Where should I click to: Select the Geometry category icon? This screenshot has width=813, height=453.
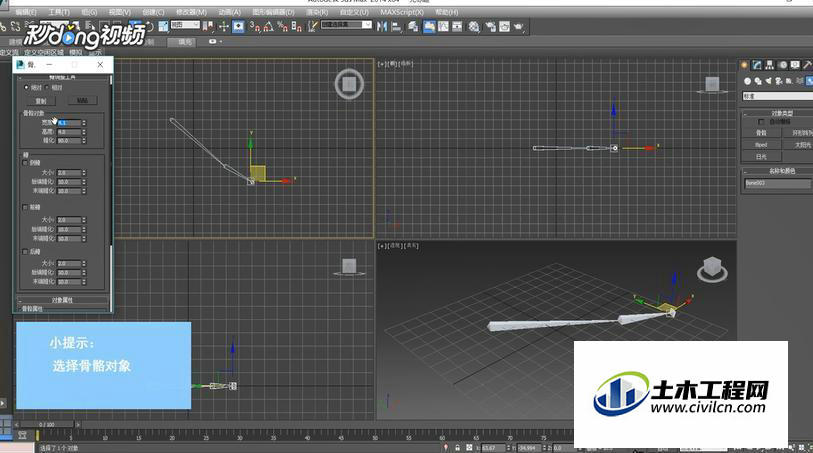[x=747, y=81]
